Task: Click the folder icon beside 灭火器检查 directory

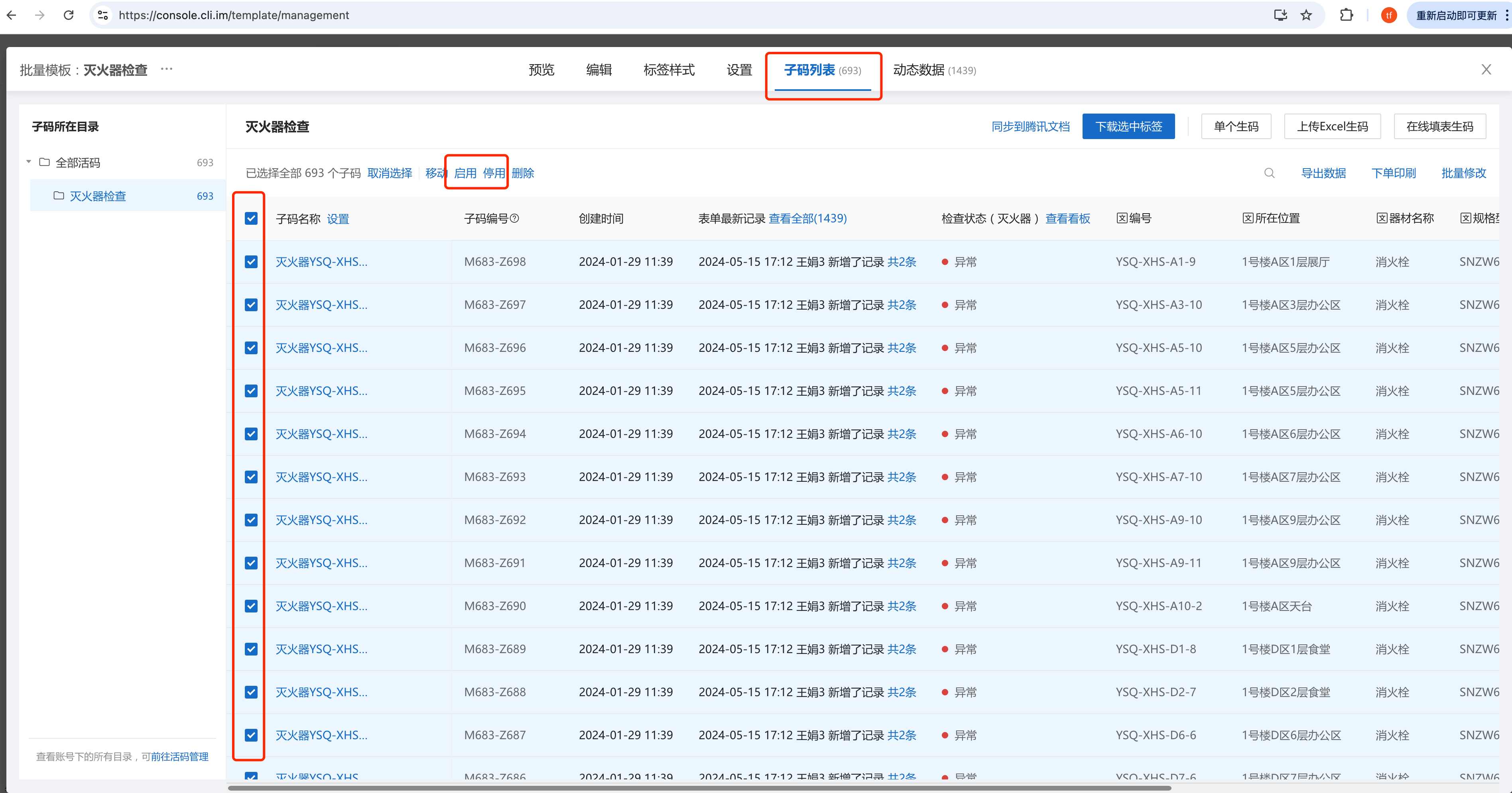Action: [59, 196]
